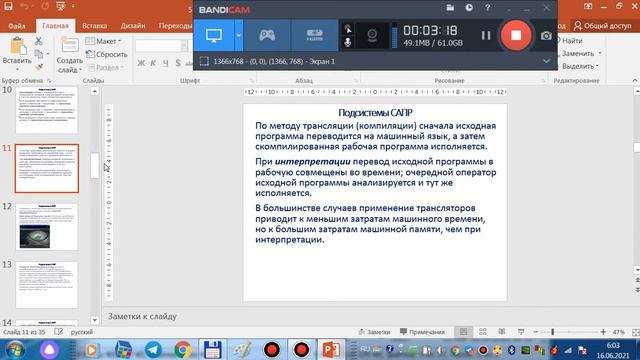Save presentation from quick access toolbar
This screenshot has width=640, height=360.
[x=8, y=6]
